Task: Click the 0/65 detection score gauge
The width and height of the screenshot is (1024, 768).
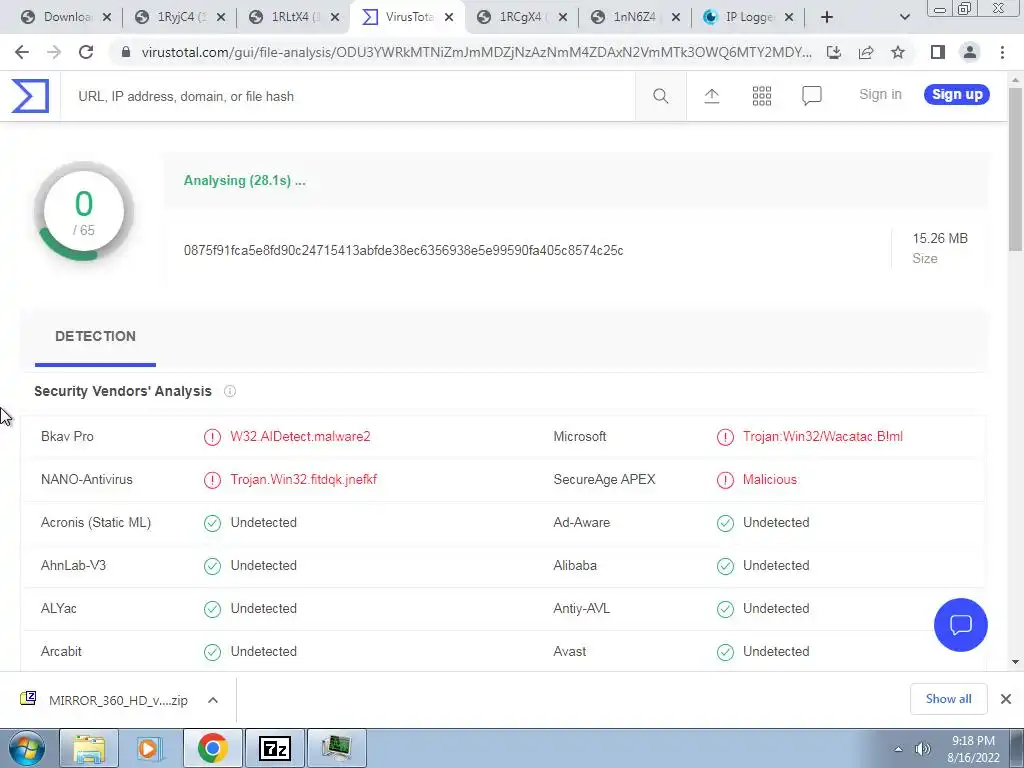Action: (84, 212)
